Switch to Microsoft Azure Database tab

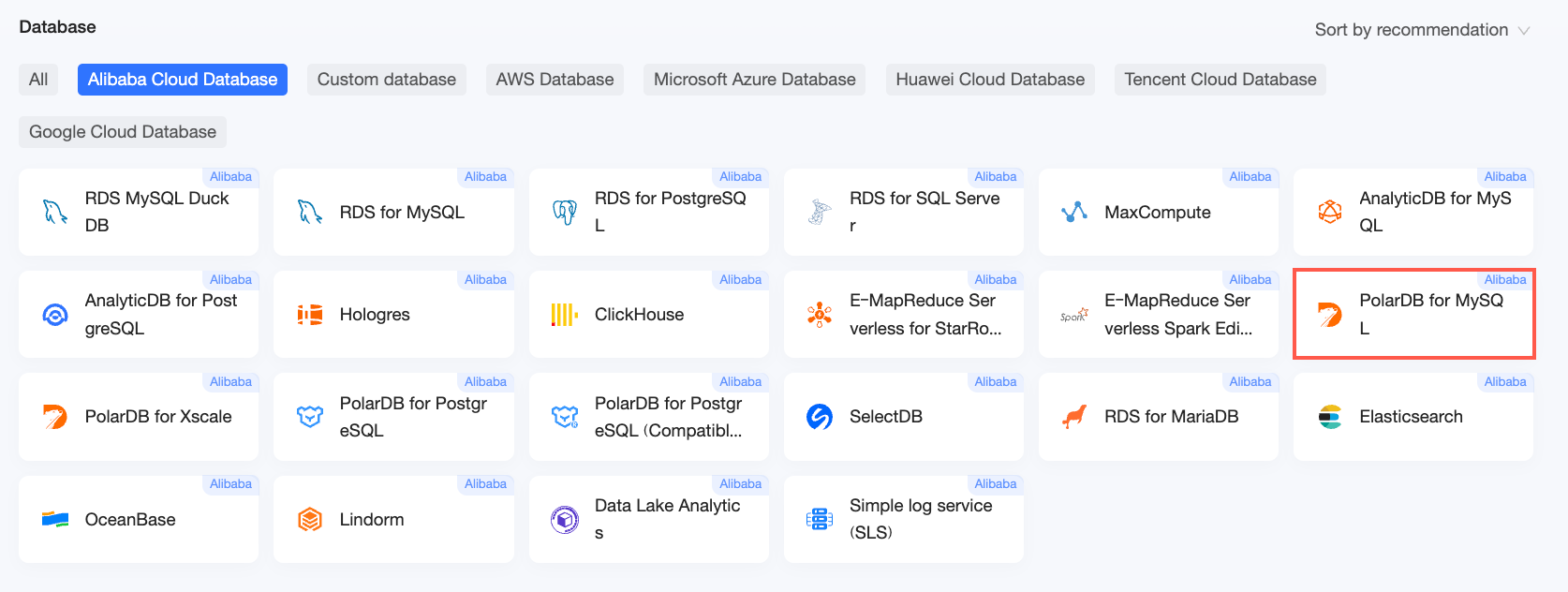754,80
